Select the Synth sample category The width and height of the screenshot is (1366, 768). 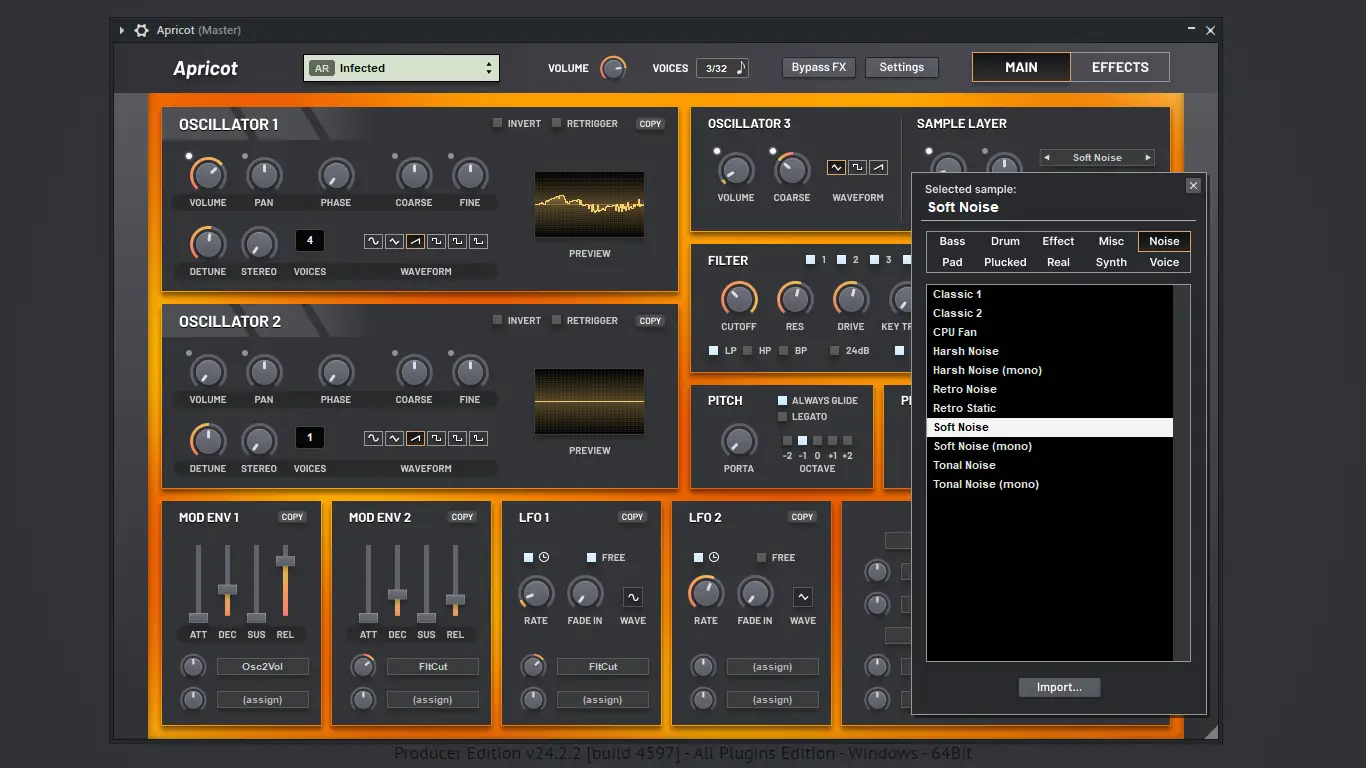coord(1111,262)
